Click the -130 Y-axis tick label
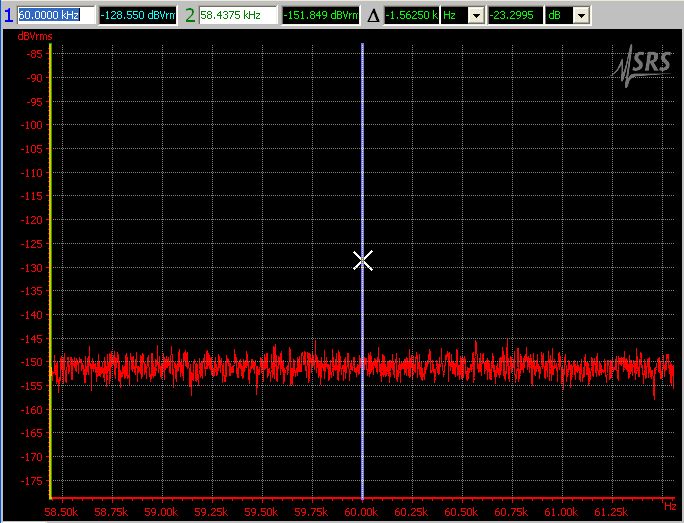 point(32,268)
